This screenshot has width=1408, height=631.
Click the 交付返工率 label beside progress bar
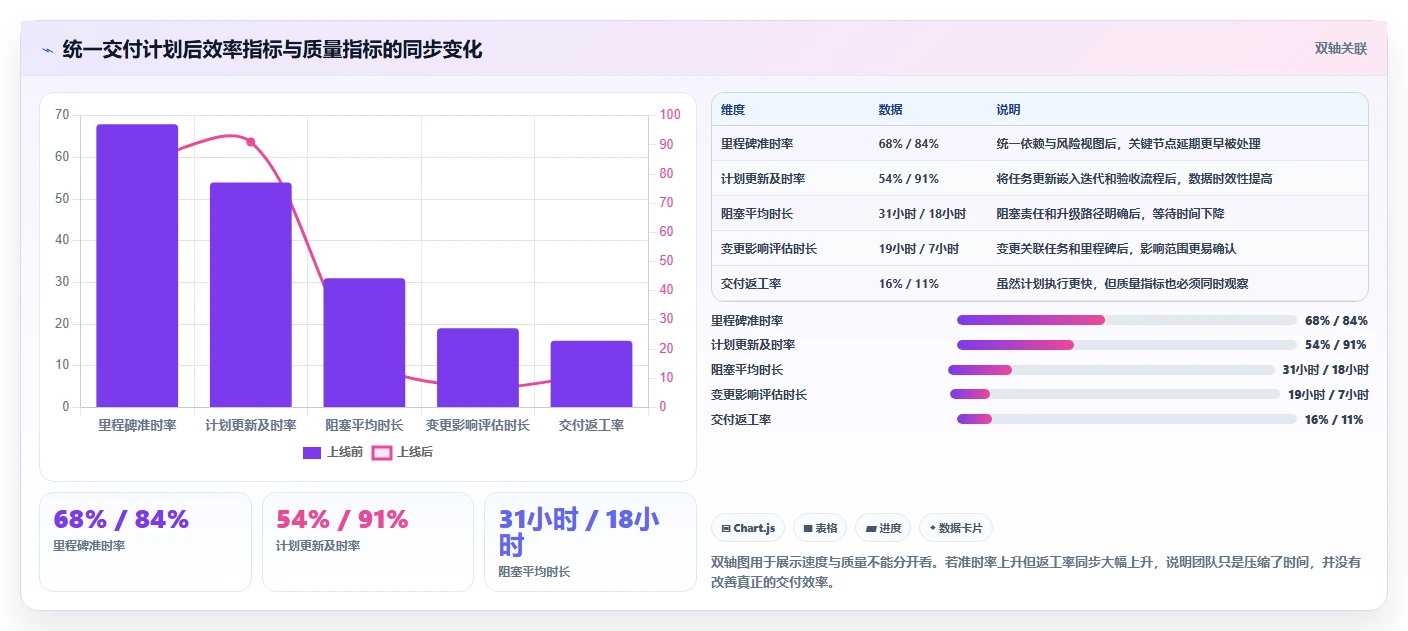click(741, 419)
